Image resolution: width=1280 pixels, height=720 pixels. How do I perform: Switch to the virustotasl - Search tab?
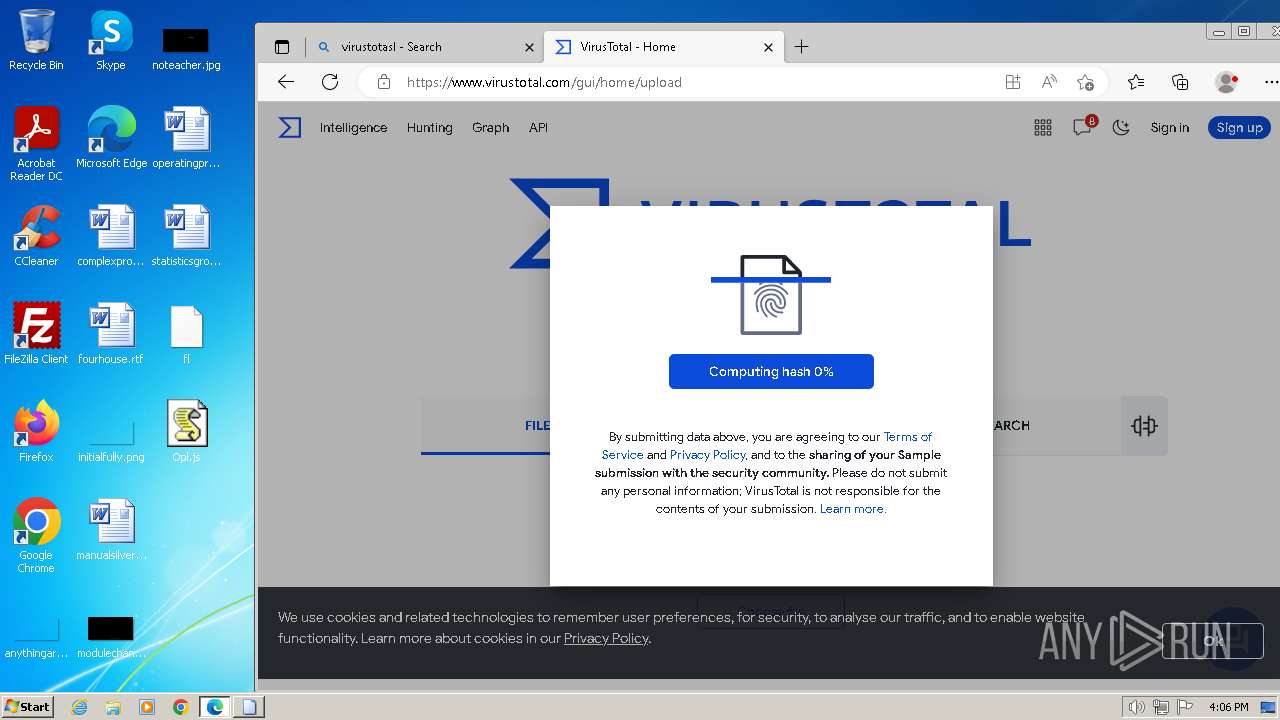pos(424,47)
